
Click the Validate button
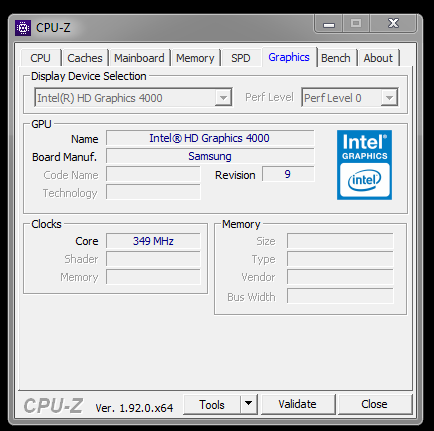[x=298, y=405]
